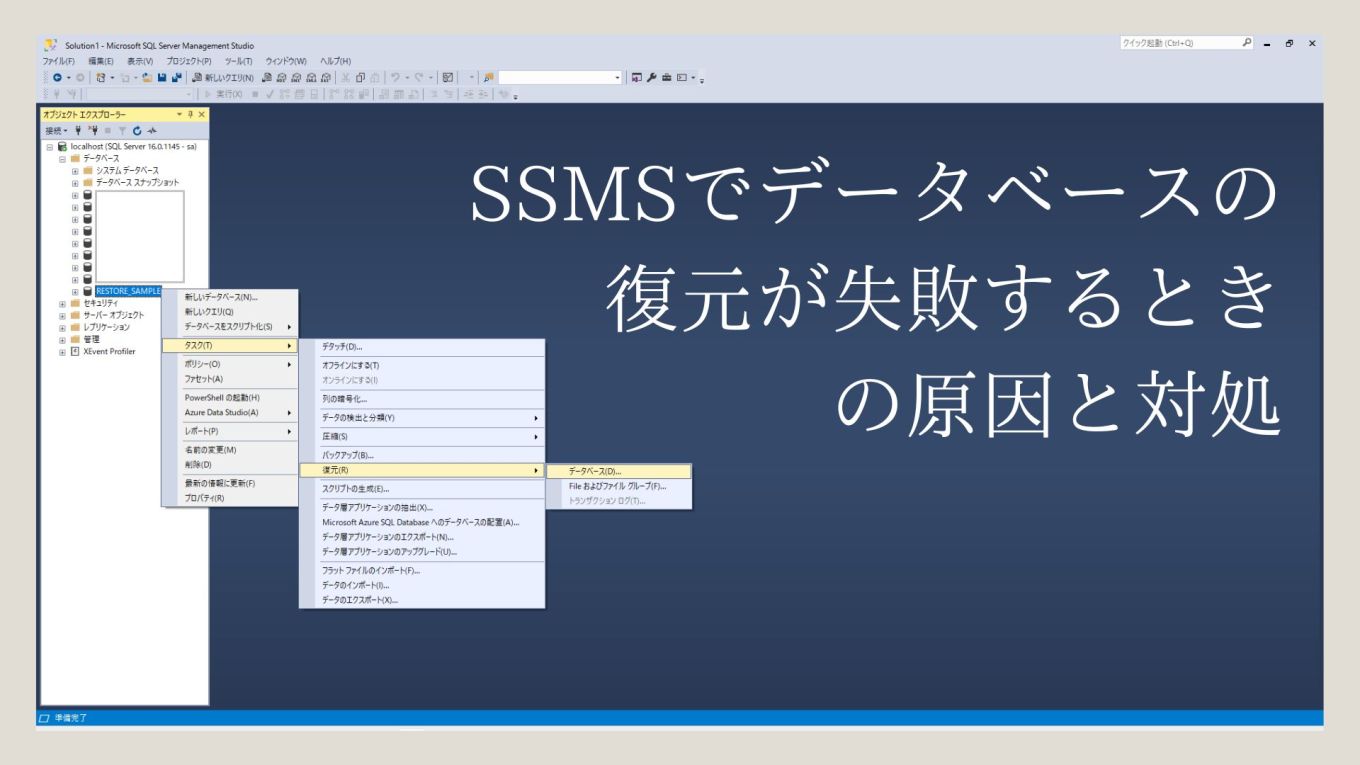Open the ヘルプ(H) menu

click(335, 61)
